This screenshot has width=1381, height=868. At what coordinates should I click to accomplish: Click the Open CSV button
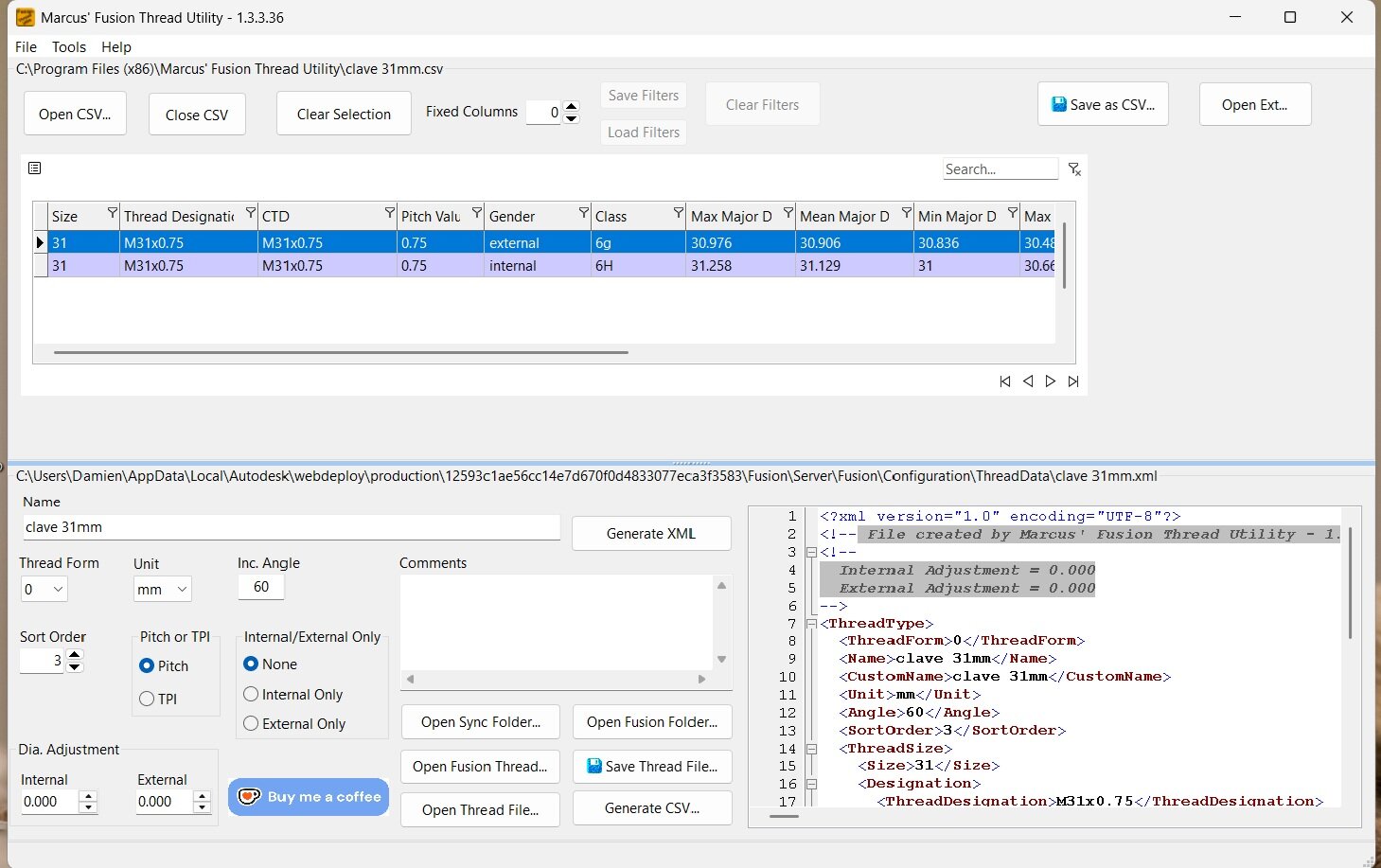pos(75,114)
